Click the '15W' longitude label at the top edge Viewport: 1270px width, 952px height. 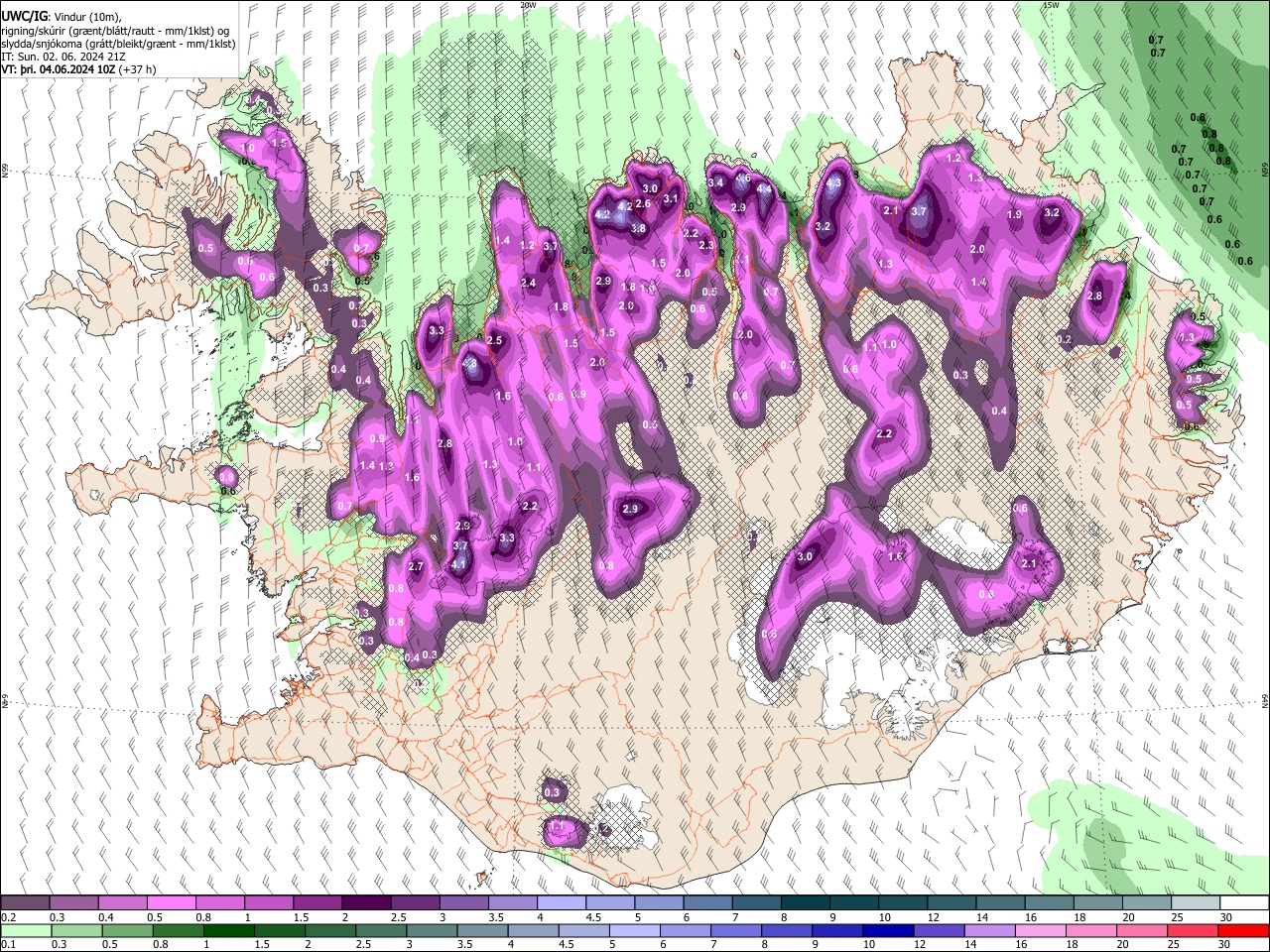tap(1051, 5)
